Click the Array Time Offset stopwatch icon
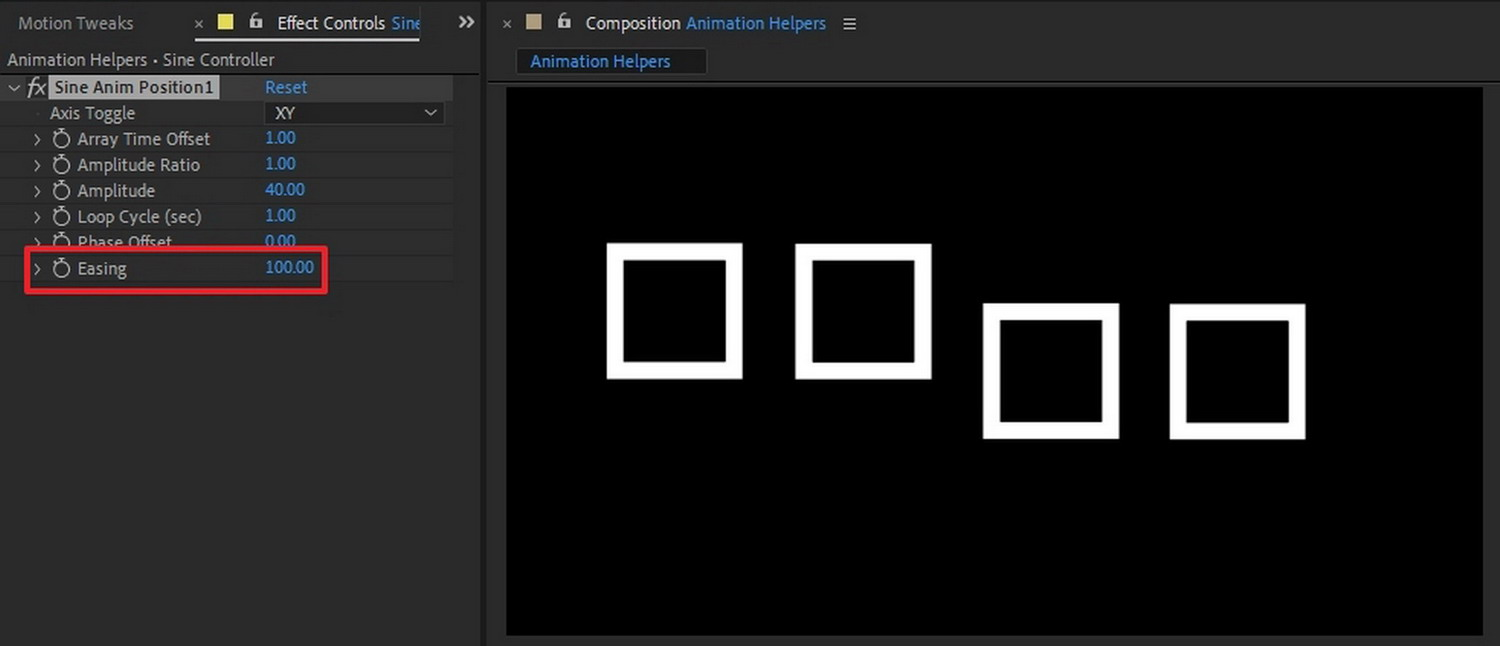 pos(61,139)
